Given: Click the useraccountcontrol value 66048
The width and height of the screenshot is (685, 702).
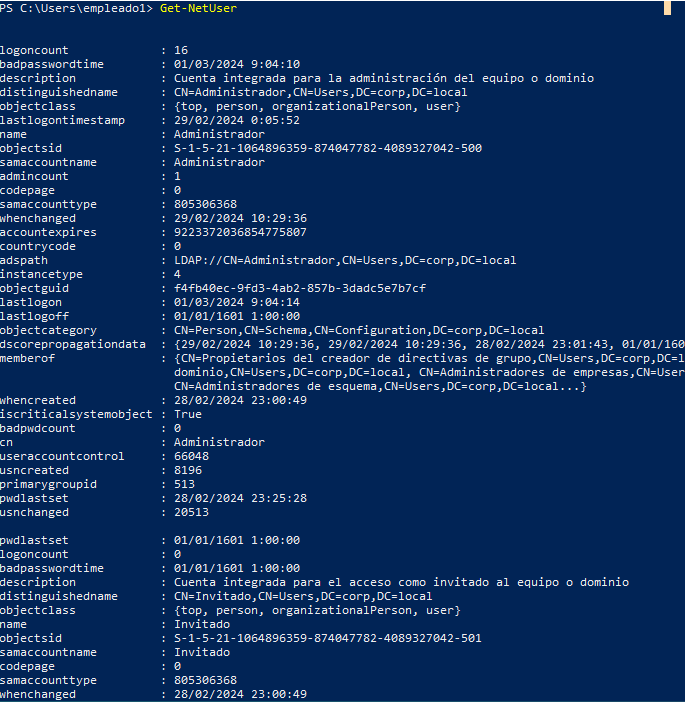Looking at the screenshot, I should coord(191,456).
